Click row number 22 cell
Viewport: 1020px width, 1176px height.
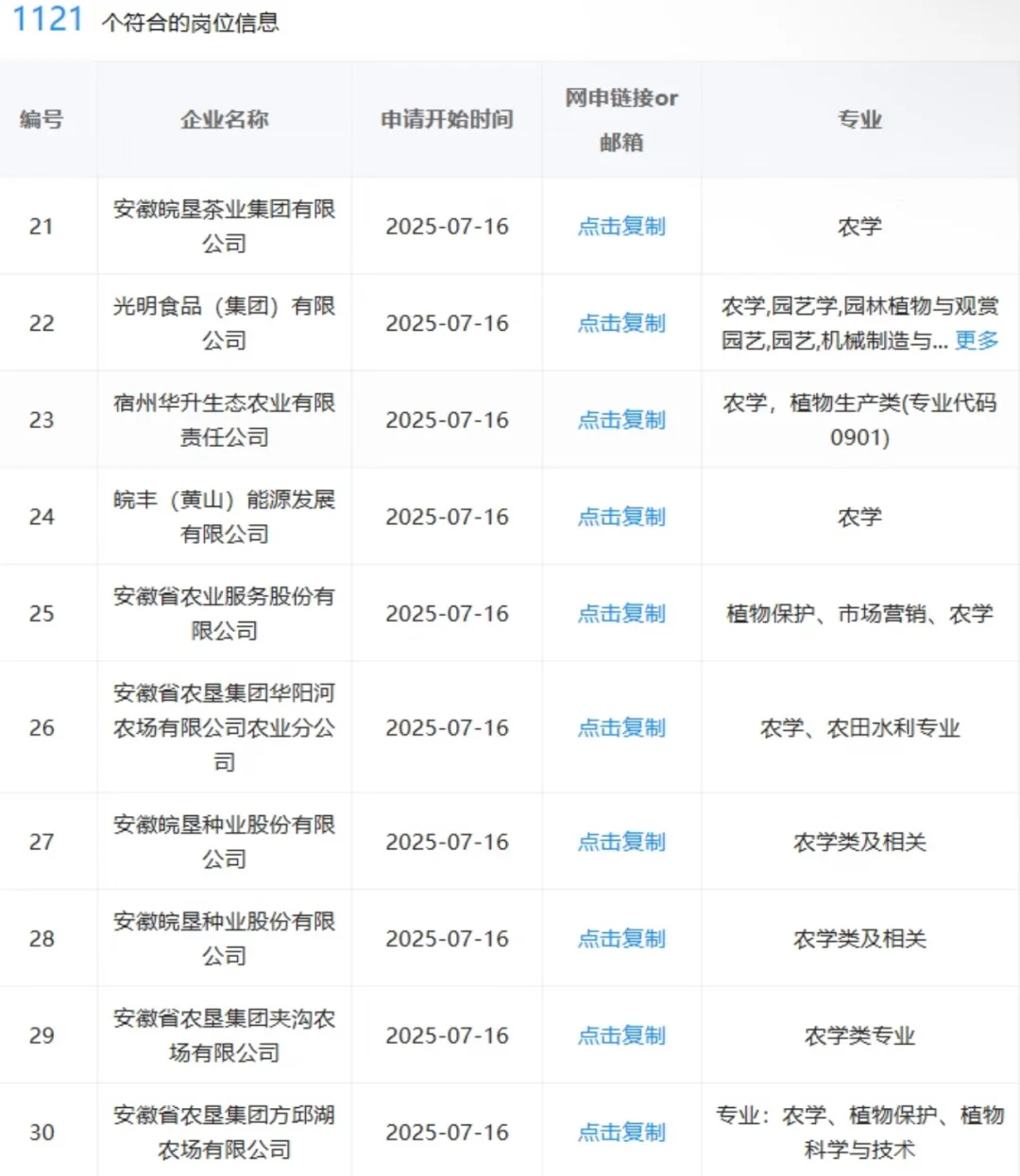[x=42, y=323]
